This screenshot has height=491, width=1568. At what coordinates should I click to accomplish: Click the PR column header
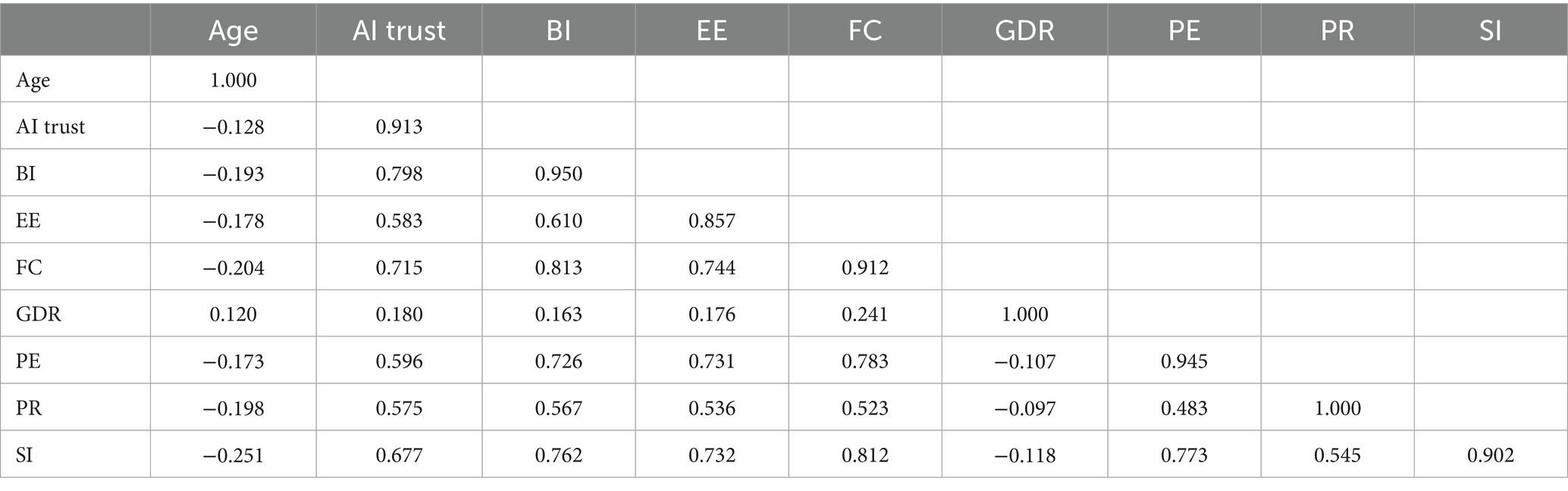pyautogui.click(x=1337, y=30)
